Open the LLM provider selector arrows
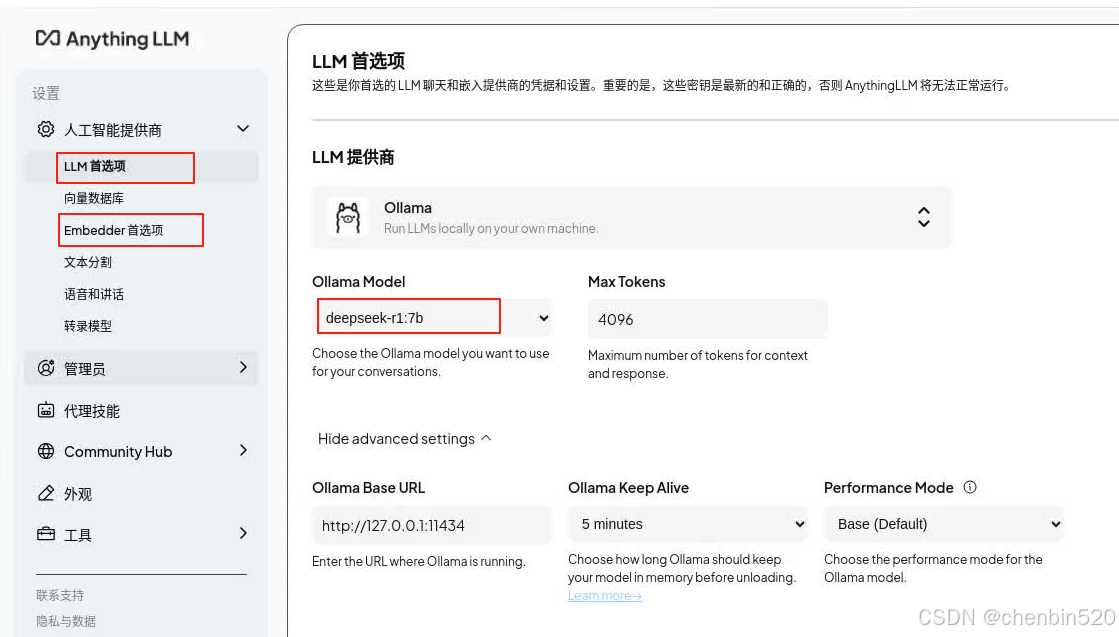The height and width of the screenshot is (637, 1119). tap(923, 217)
